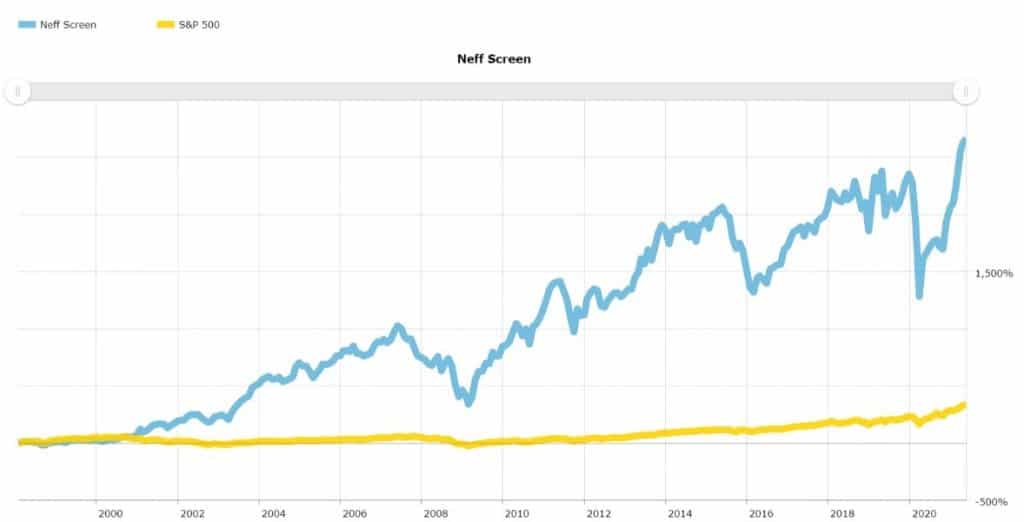Toggle the S&P 500 legend entry
The height and width of the screenshot is (522, 1024).
tap(189, 25)
